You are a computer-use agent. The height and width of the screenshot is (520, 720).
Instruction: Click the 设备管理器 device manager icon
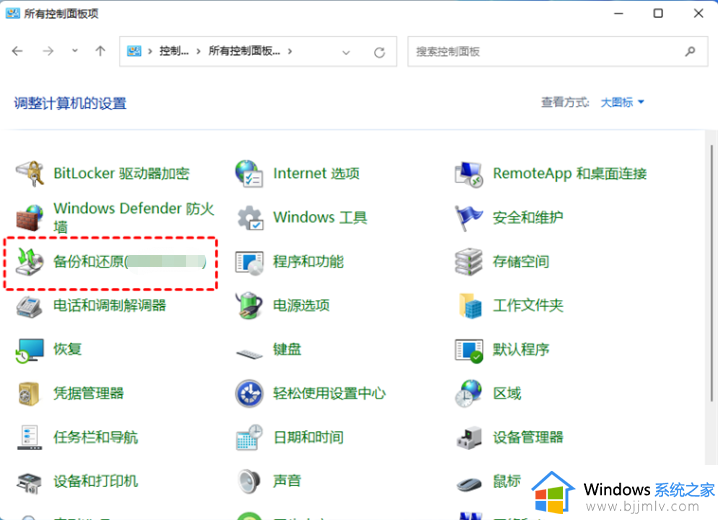coord(469,437)
